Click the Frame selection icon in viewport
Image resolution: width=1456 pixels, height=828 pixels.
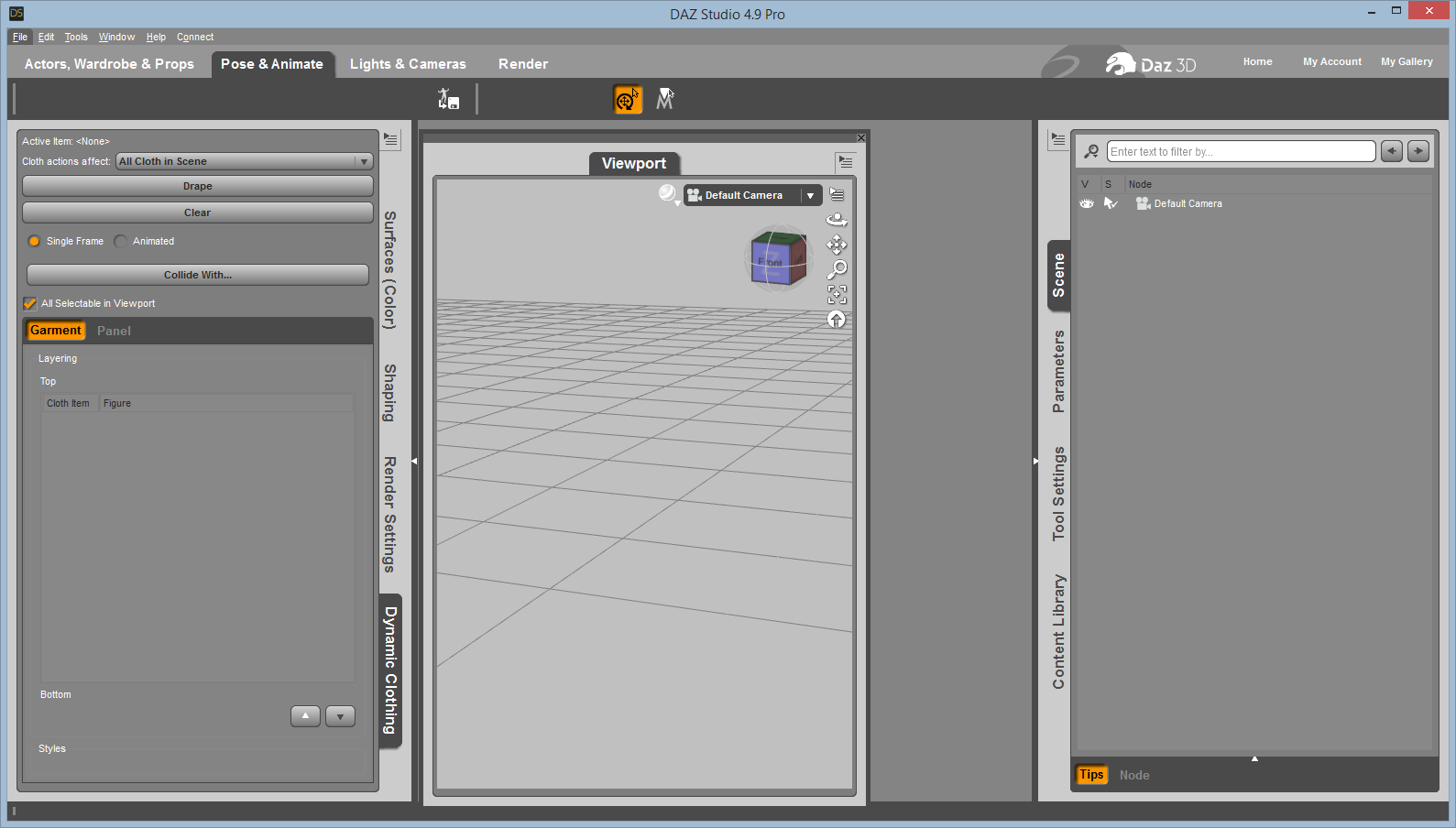(837, 294)
